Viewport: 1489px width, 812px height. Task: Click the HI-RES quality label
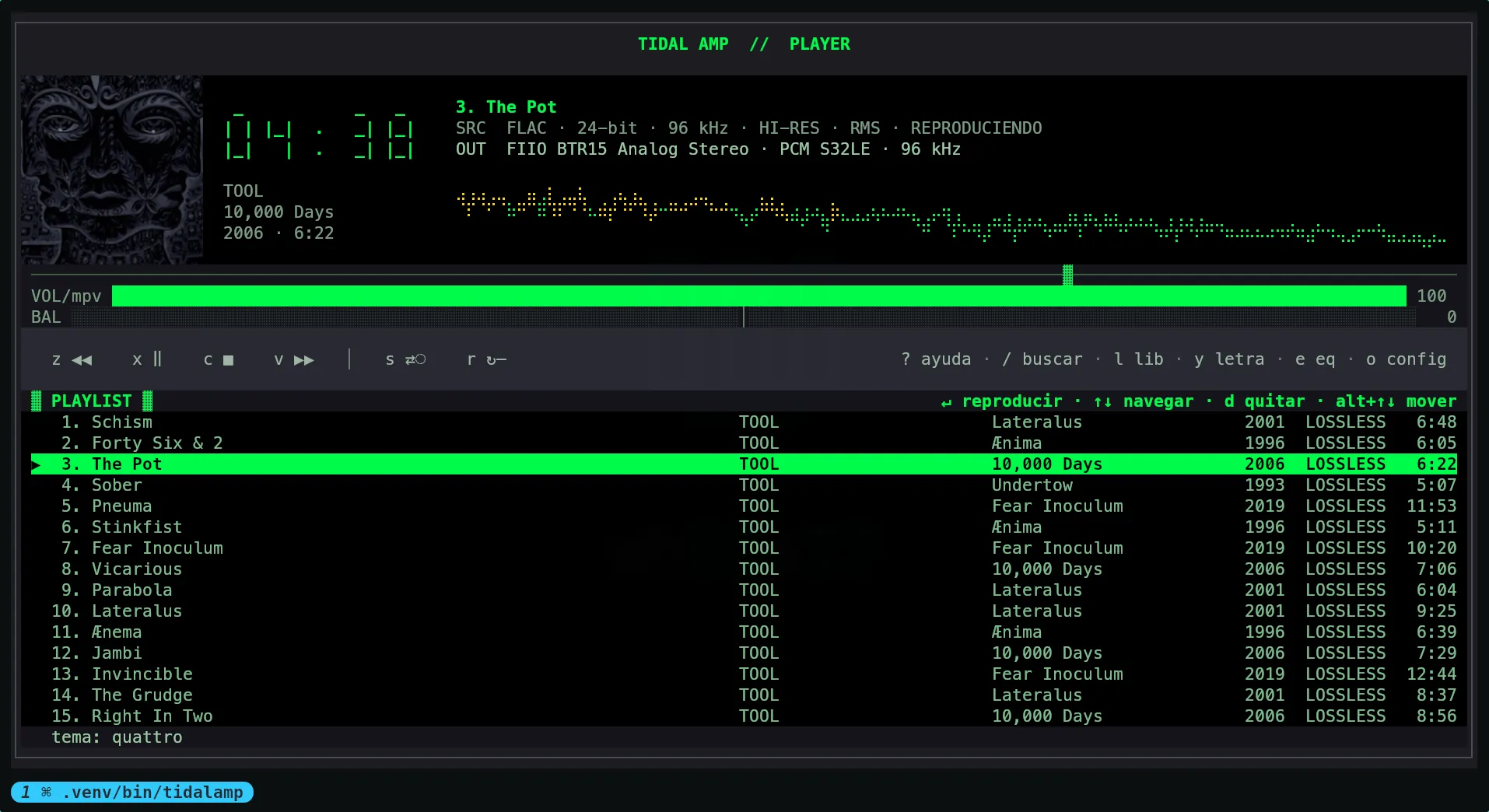point(789,128)
